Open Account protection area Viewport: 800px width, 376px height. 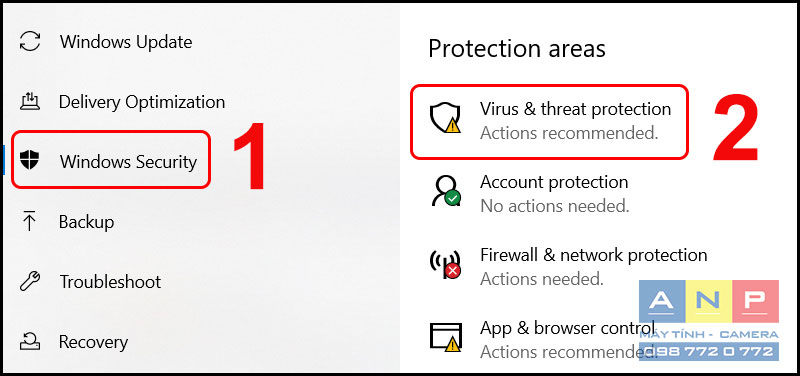pyautogui.click(x=555, y=193)
